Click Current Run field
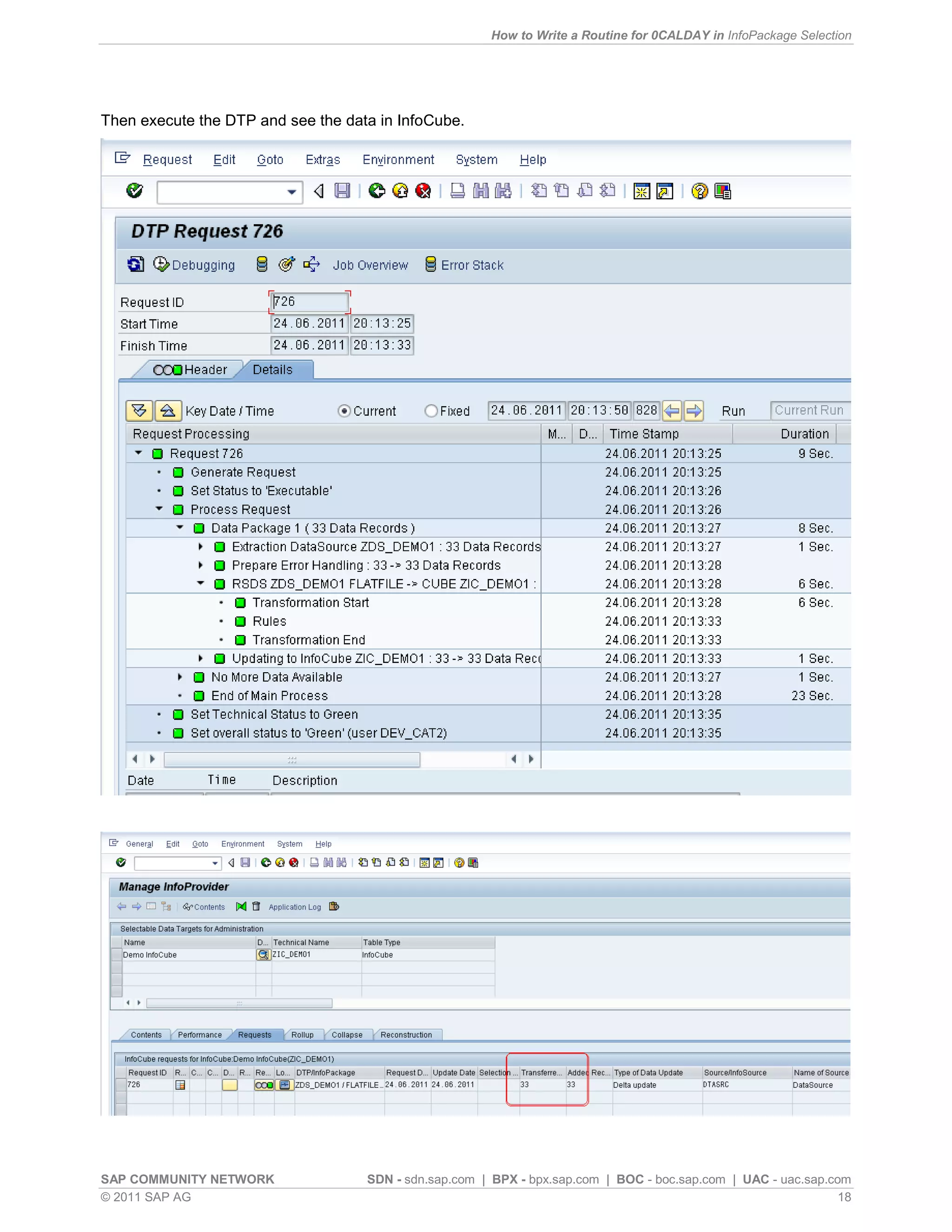The image size is (952, 1232). click(810, 410)
